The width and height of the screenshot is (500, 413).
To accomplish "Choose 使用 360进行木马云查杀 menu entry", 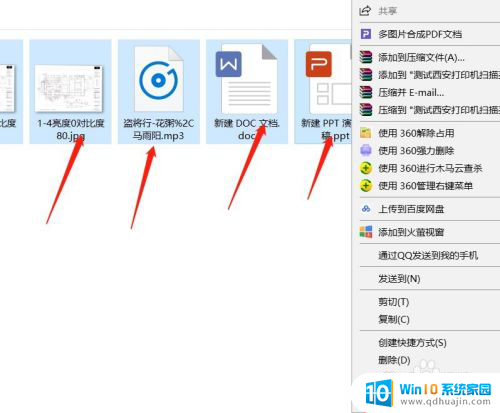I will coord(429,168).
